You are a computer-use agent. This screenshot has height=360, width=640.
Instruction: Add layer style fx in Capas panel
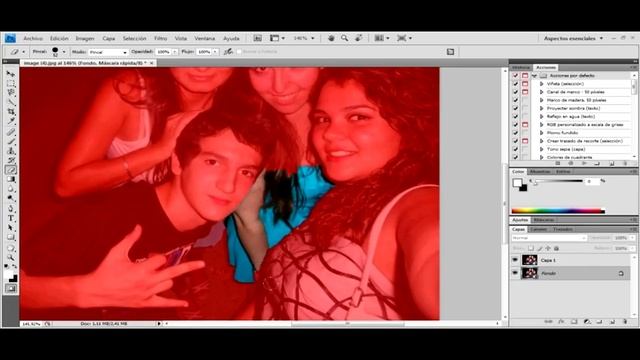pos(561,322)
